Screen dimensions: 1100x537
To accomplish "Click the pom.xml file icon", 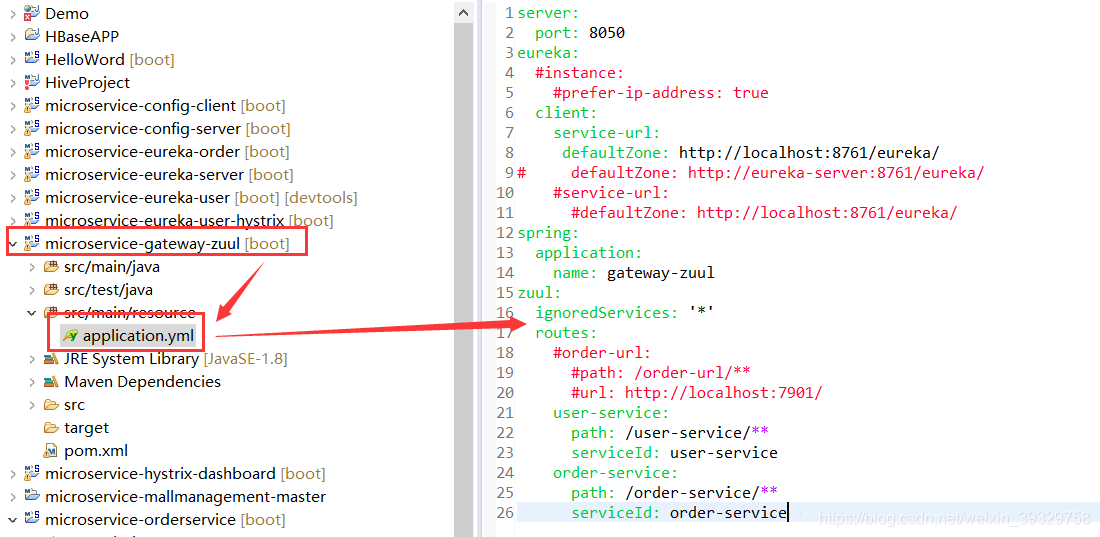I will pyautogui.click(x=51, y=451).
